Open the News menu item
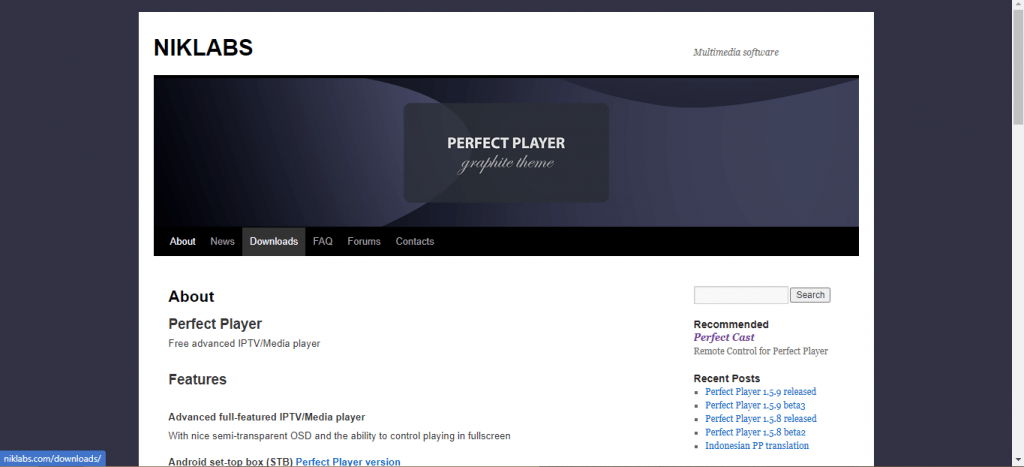The image size is (1024, 467). [x=222, y=242]
